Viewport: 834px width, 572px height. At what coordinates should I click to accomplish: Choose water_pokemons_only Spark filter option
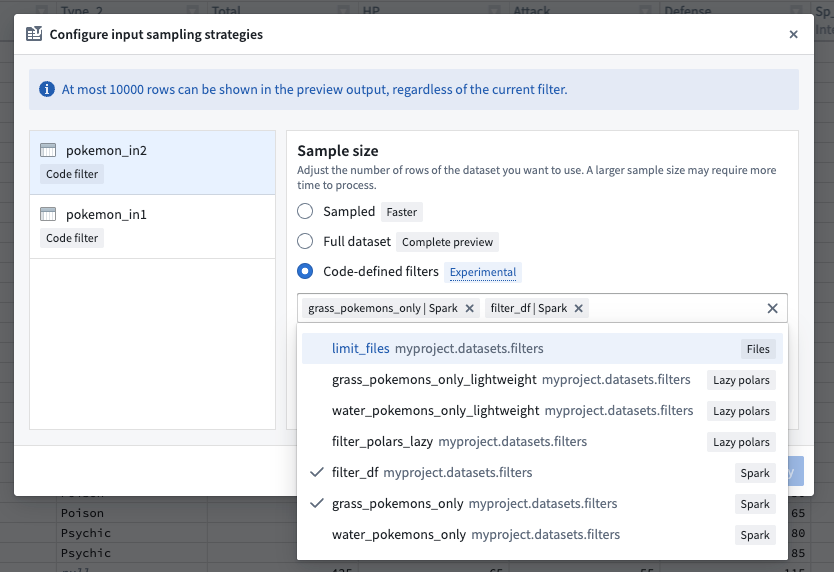[542, 534]
